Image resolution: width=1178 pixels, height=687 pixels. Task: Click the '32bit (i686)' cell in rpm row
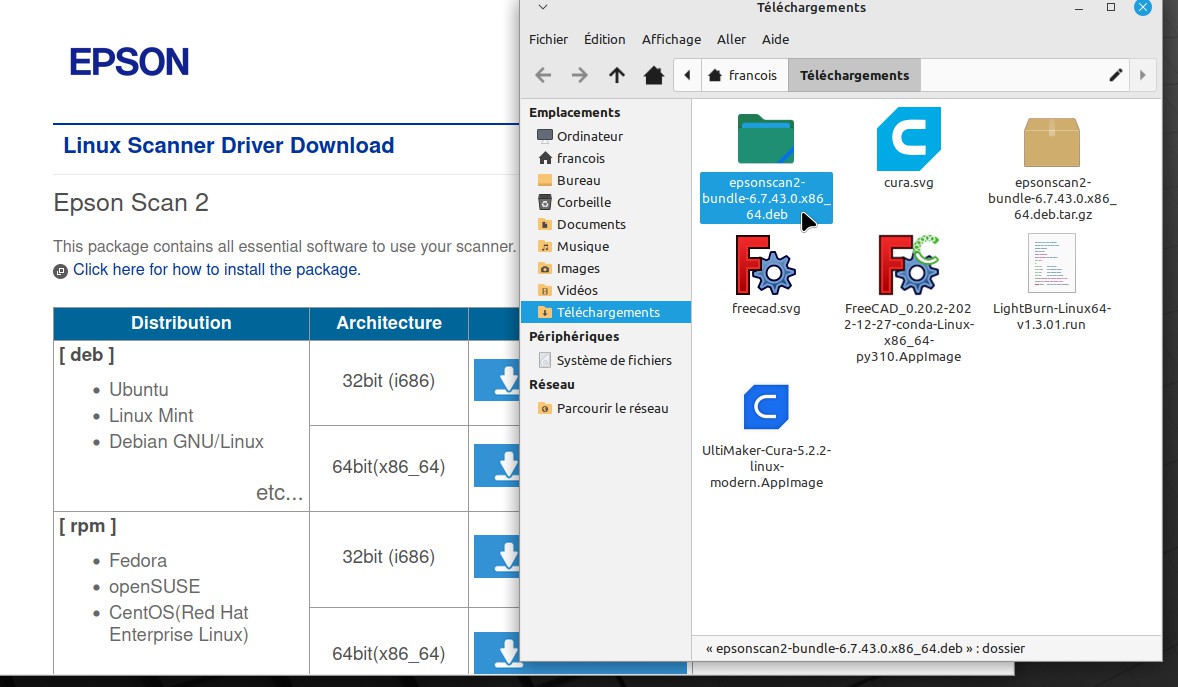(388, 557)
